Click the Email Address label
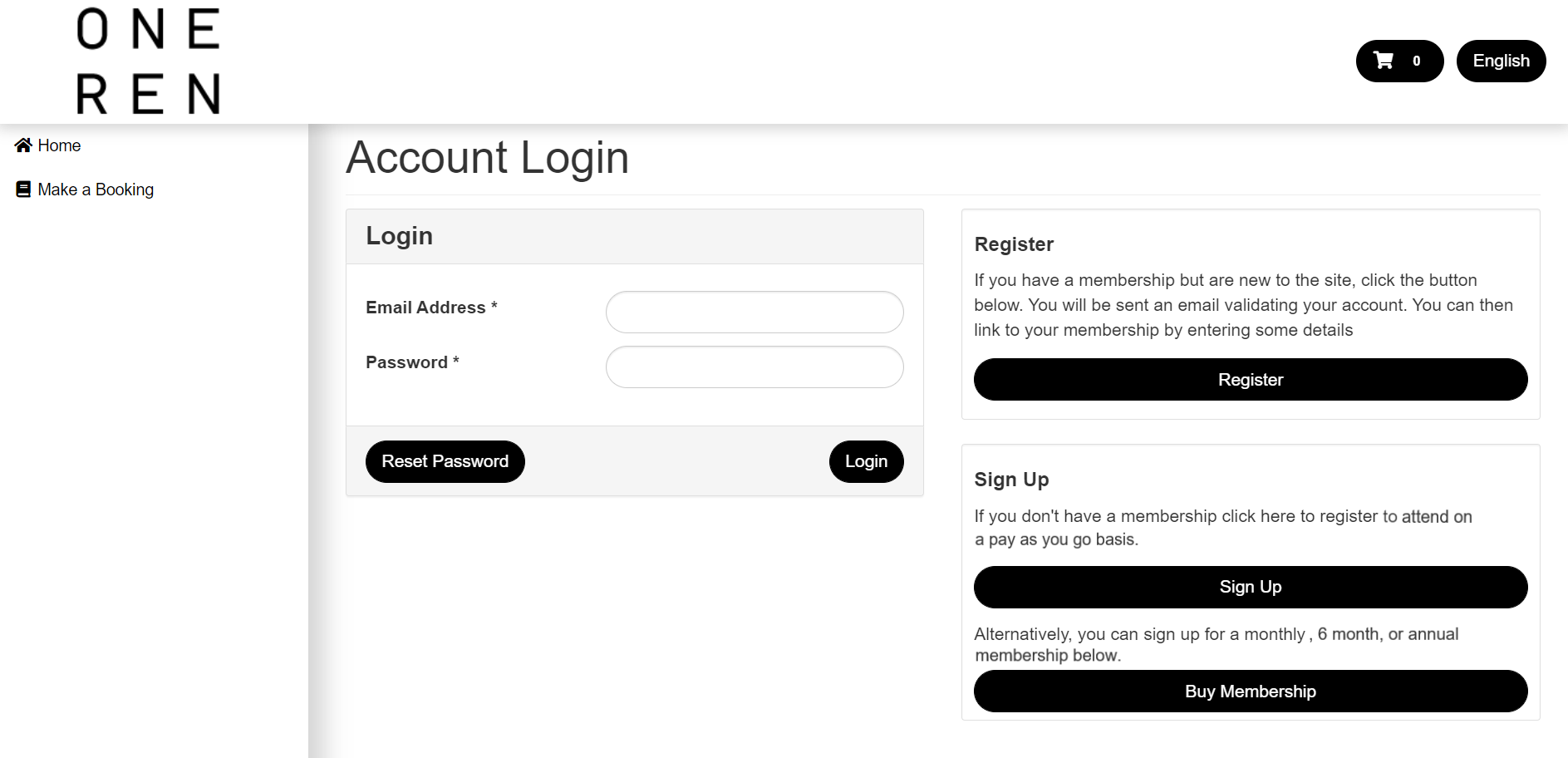 click(x=425, y=308)
